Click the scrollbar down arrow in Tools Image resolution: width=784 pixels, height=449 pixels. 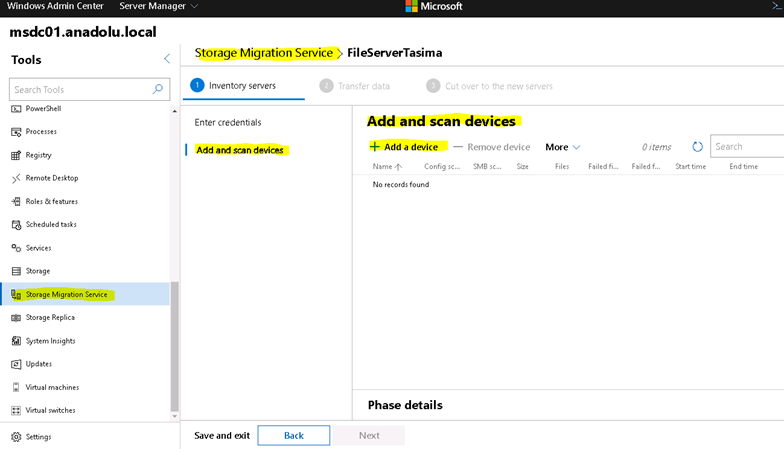[174, 416]
